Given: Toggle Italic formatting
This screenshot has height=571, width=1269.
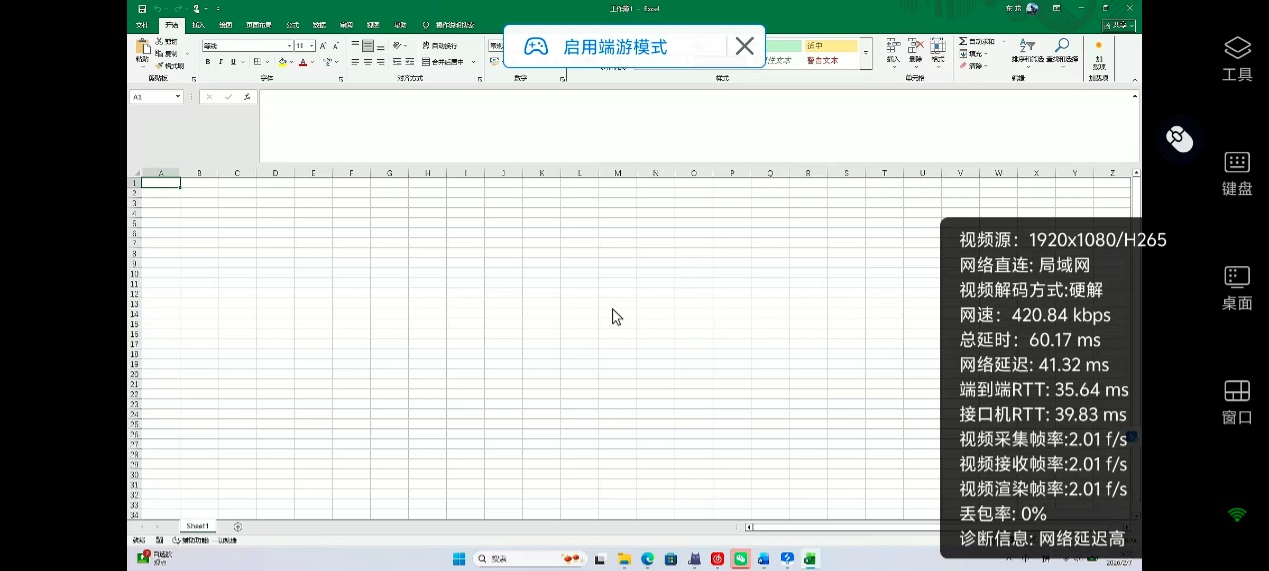Looking at the screenshot, I should [x=221, y=62].
